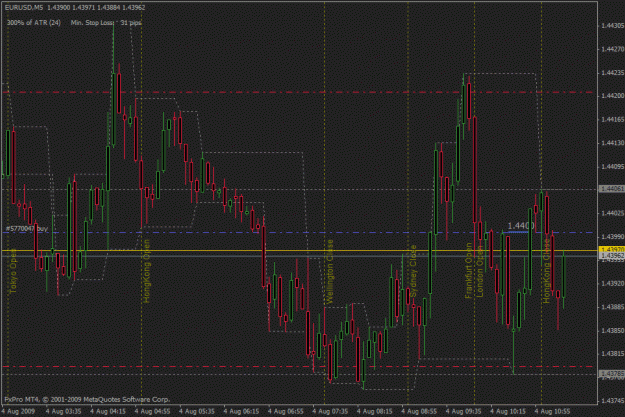Click the "Sydney Close" session label
The image size is (625, 417).
413,271
